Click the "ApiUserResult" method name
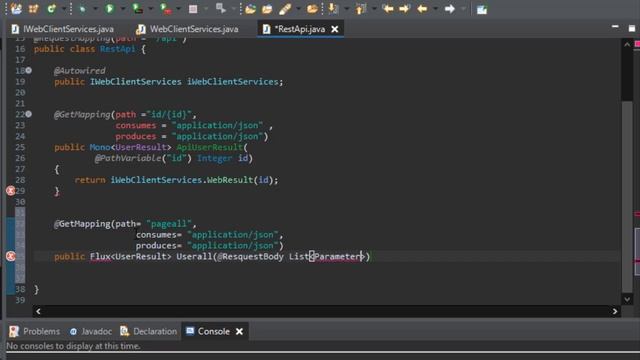This screenshot has height=360, width=640. [x=209, y=147]
